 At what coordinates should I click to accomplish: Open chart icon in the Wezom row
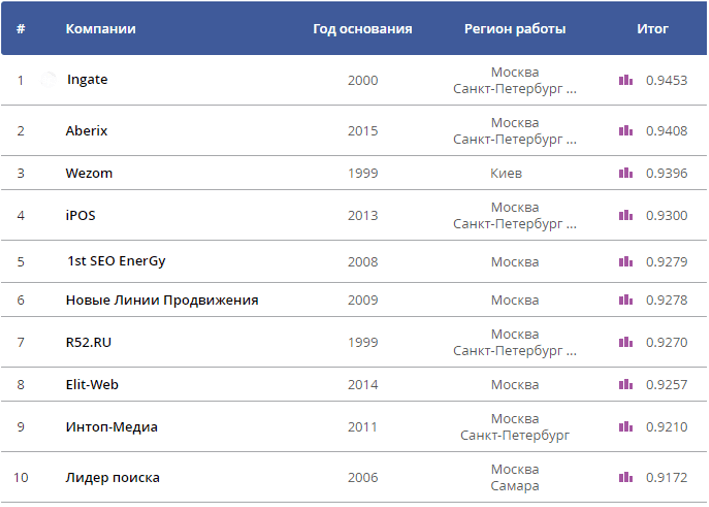626,173
